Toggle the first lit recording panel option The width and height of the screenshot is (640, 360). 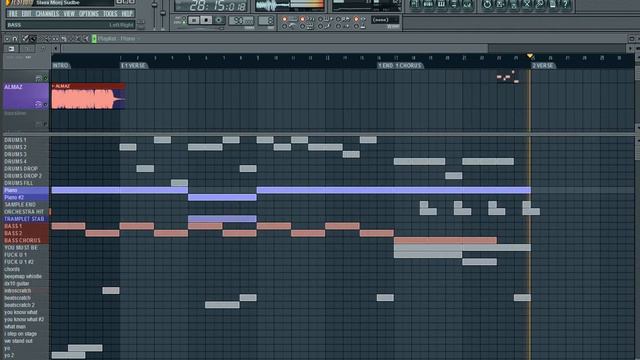tap(285, 19)
